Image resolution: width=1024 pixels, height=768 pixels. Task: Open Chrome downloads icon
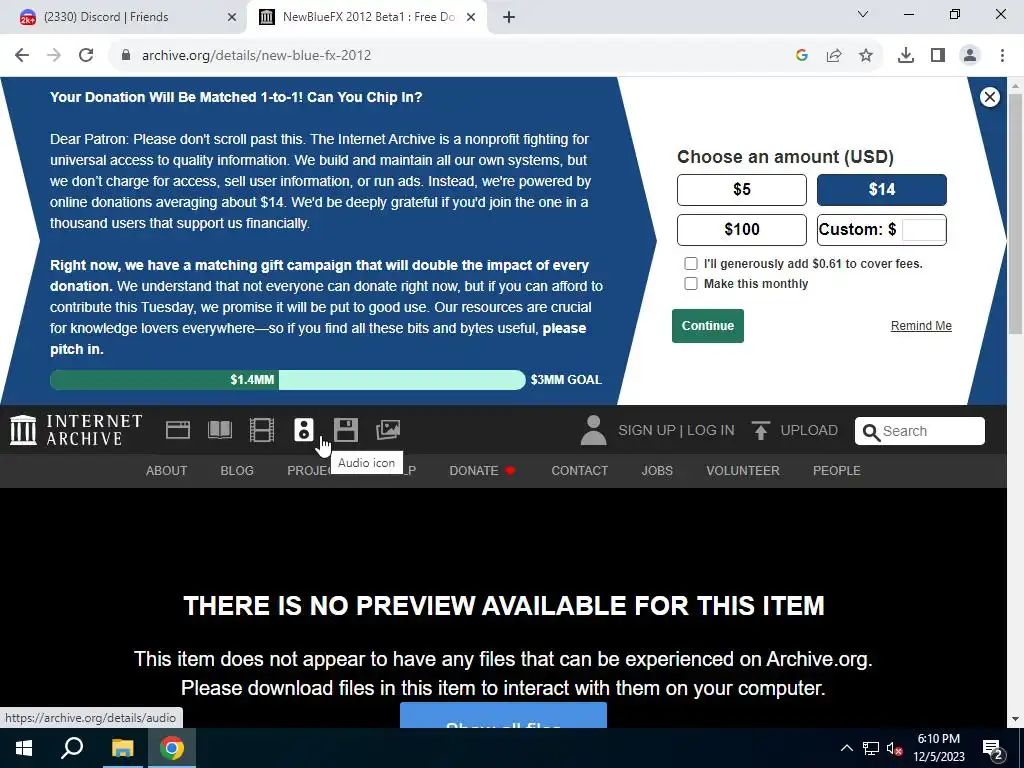[x=906, y=56]
